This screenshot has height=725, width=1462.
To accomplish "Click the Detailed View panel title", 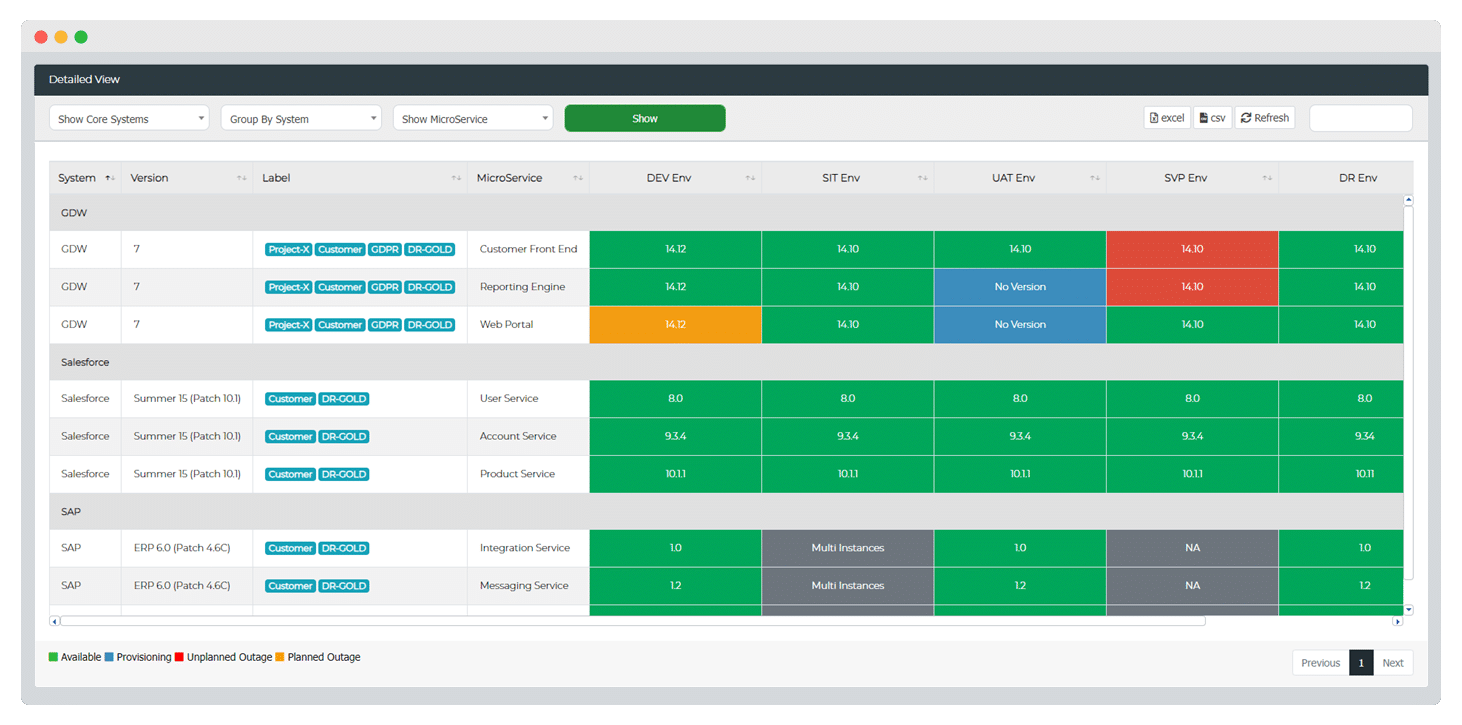I will pyautogui.click(x=84, y=80).
